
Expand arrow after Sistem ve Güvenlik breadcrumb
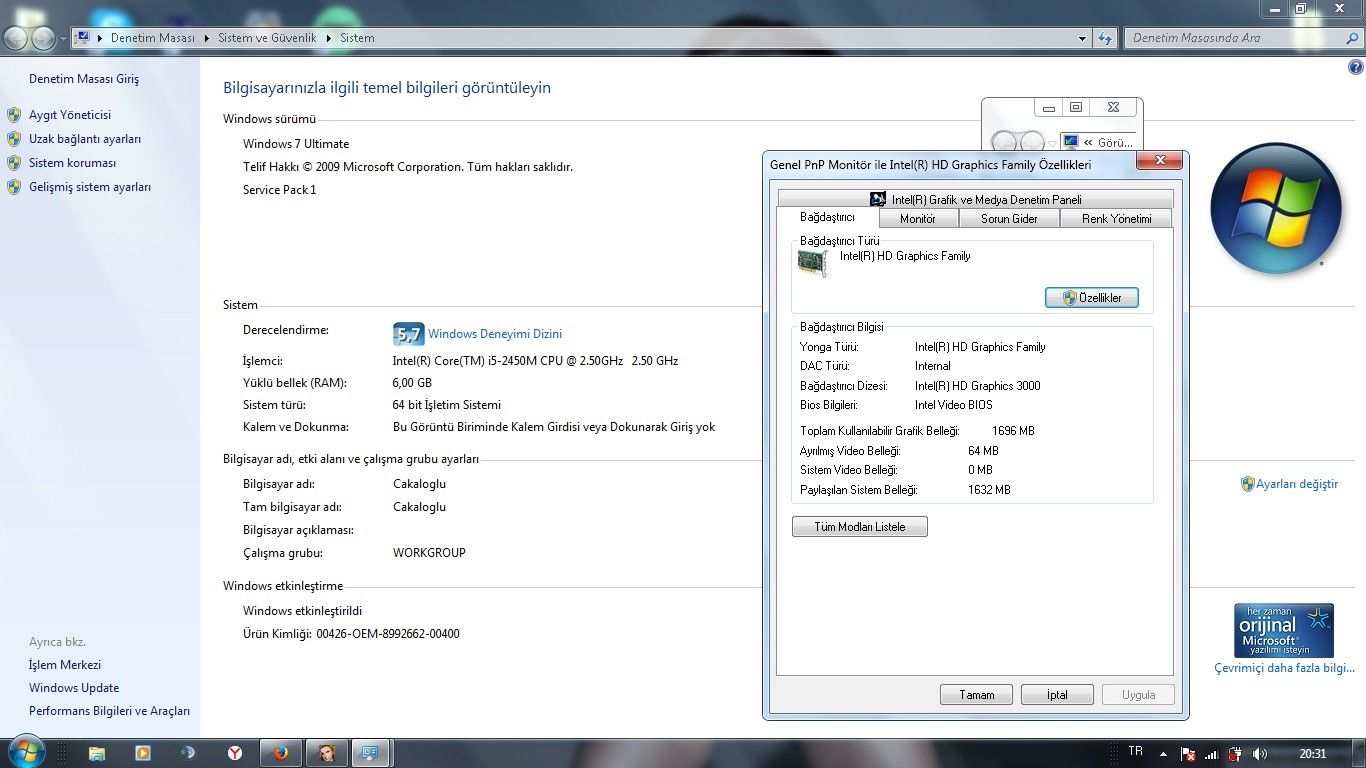[328, 38]
